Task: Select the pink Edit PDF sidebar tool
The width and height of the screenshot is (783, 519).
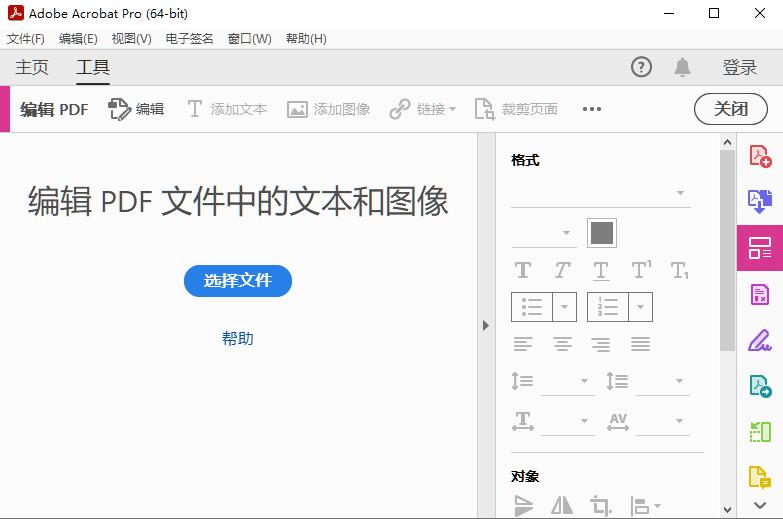Action: pyautogui.click(x=760, y=248)
